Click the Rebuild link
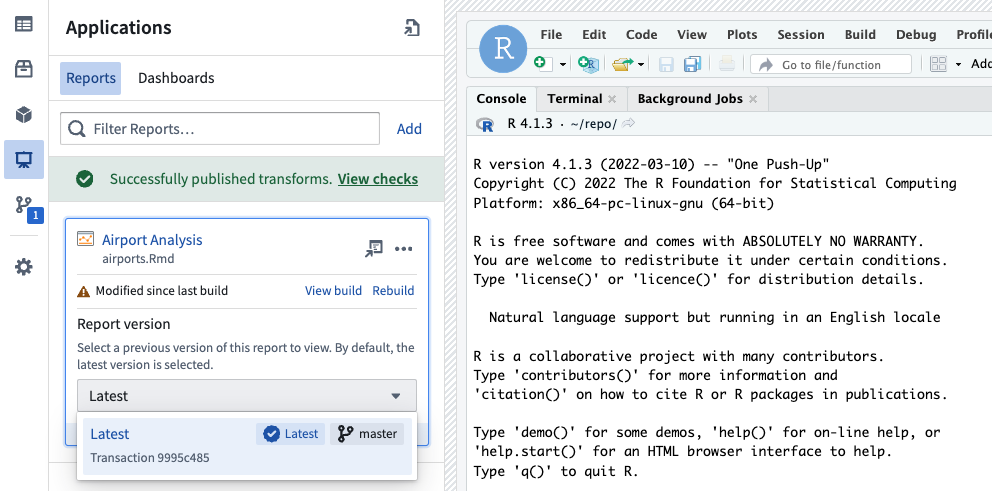 [x=393, y=291]
